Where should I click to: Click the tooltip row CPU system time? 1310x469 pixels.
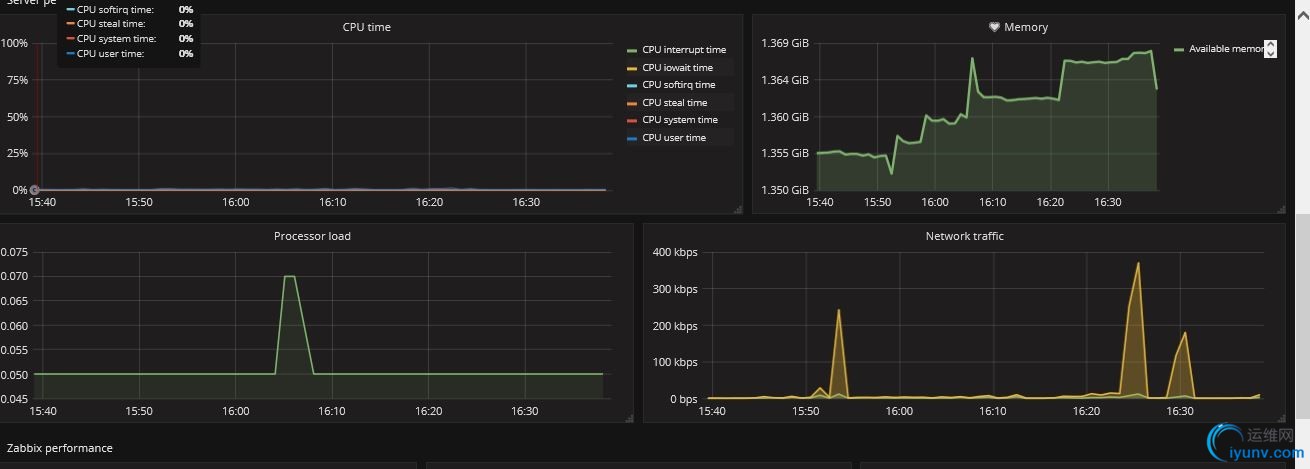tap(129, 38)
